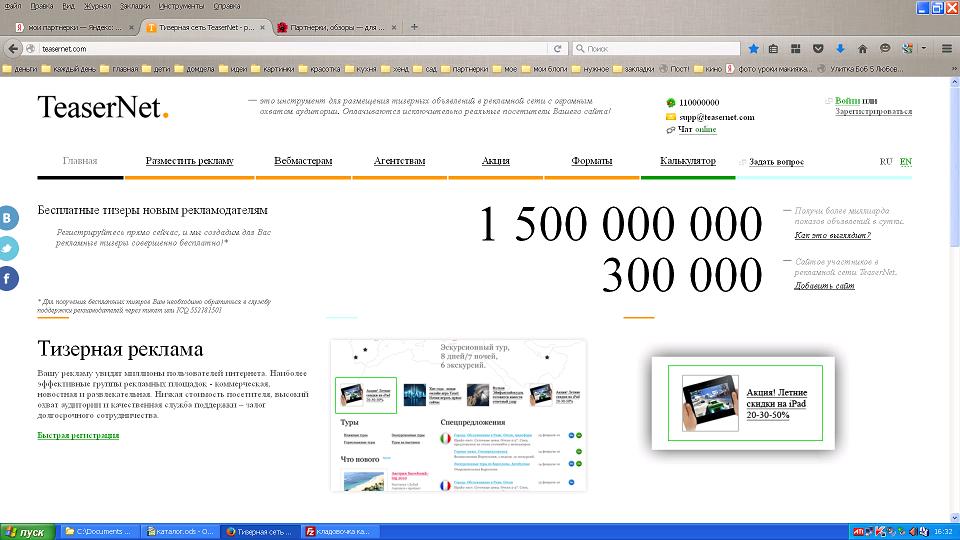Image resolution: width=960 pixels, height=540 pixels.
Task: Open the 'Журнал' menu
Action: (97, 6)
